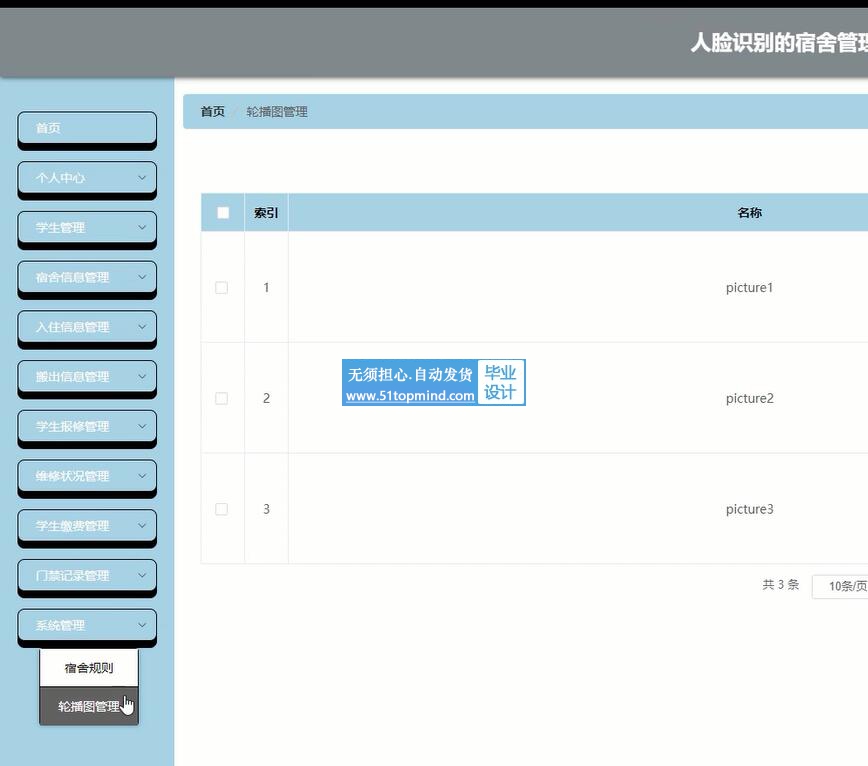
Task: Check the checkbox for row picture2
Action: click(221, 398)
